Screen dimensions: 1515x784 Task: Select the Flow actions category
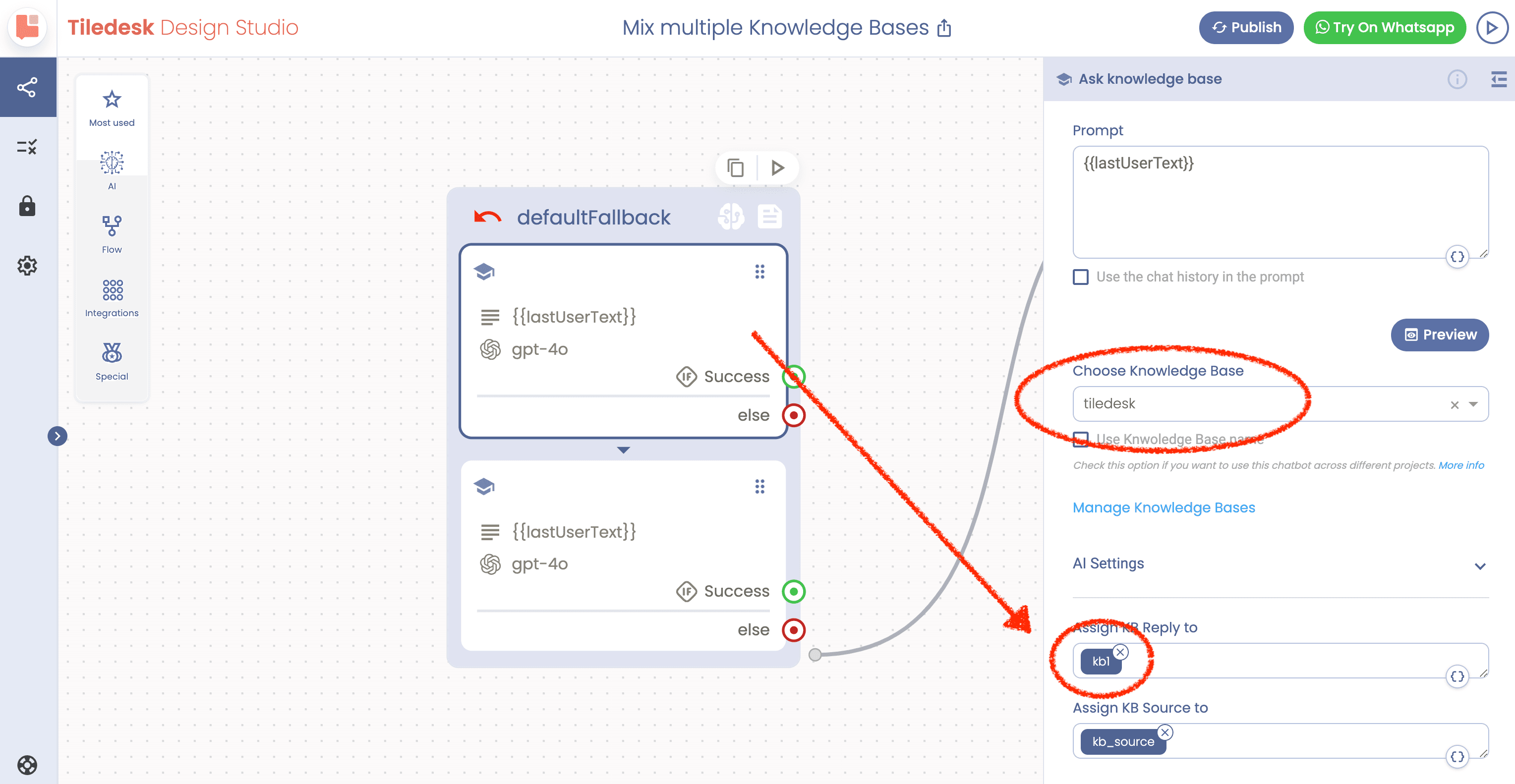112,234
